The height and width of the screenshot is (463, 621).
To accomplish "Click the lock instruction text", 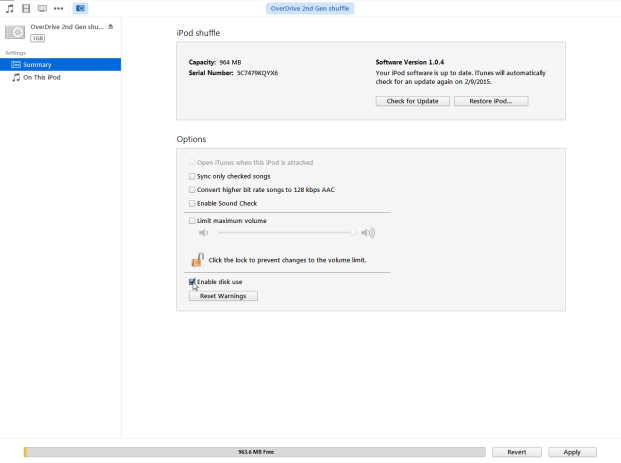I will [x=288, y=260].
